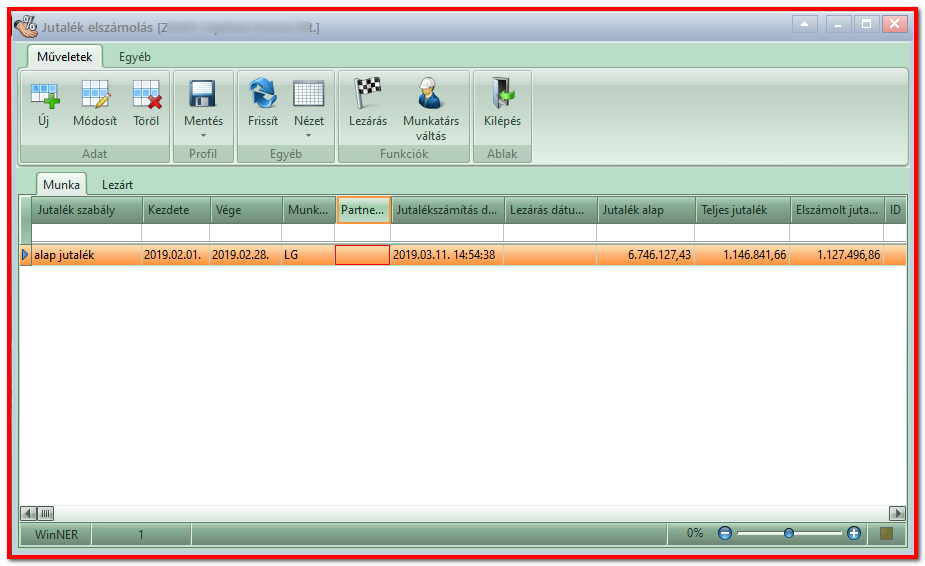Sort by Munk... column header
Screen dimensions: 925x566
[309, 210]
